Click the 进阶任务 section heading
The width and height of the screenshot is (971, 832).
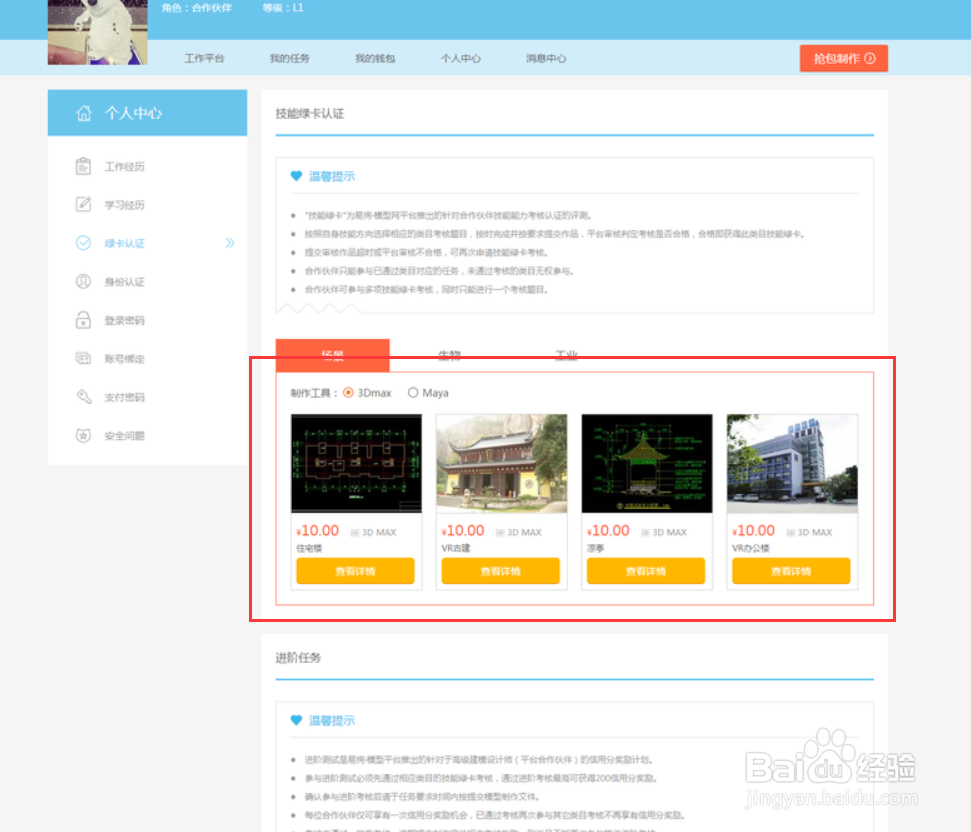[x=298, y=657]
